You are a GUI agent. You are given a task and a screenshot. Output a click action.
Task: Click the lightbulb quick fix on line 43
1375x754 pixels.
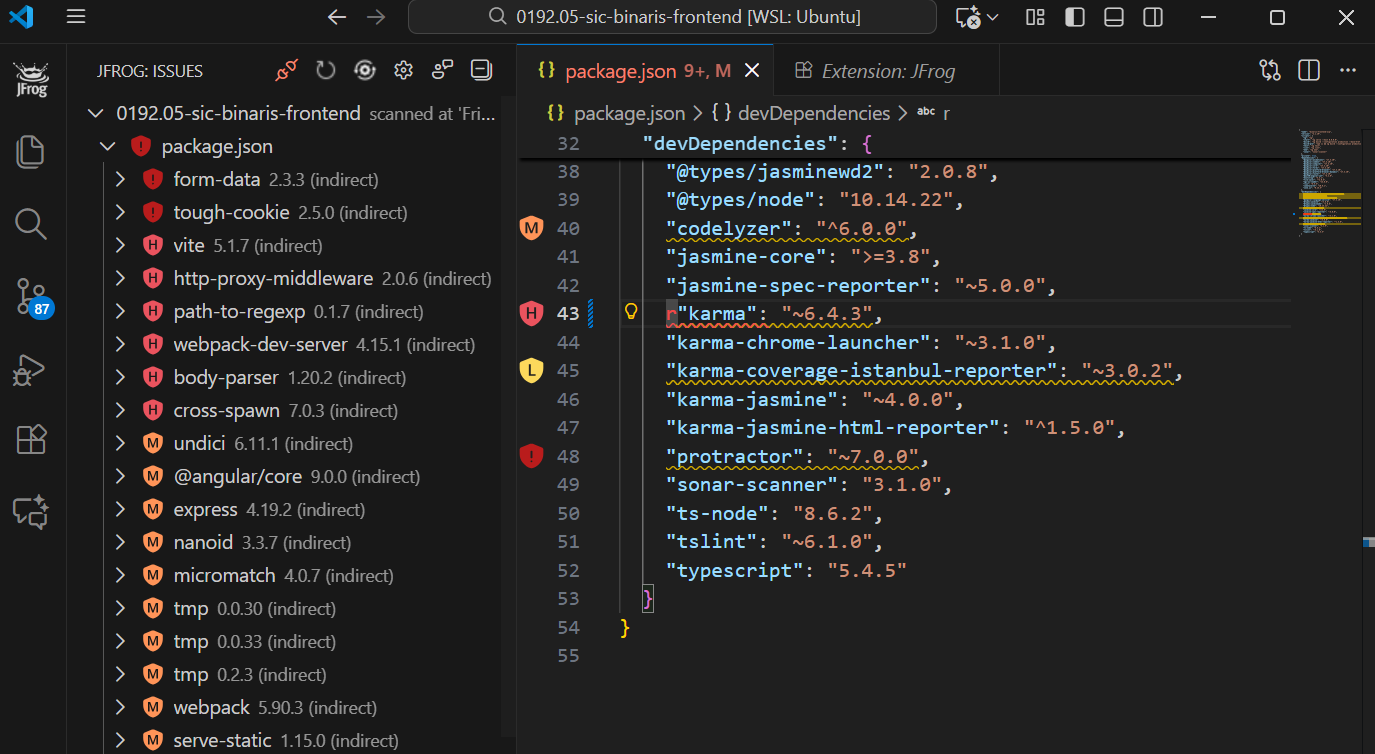click(x=631, y=311)
